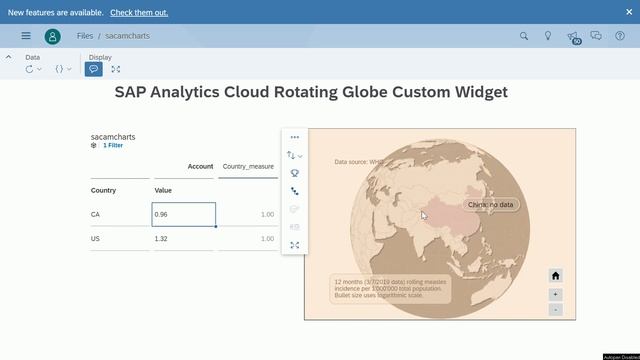Zoom out the globe with minus
The height and width of the screenshot is (360, 640).
[x=556, y=310]
